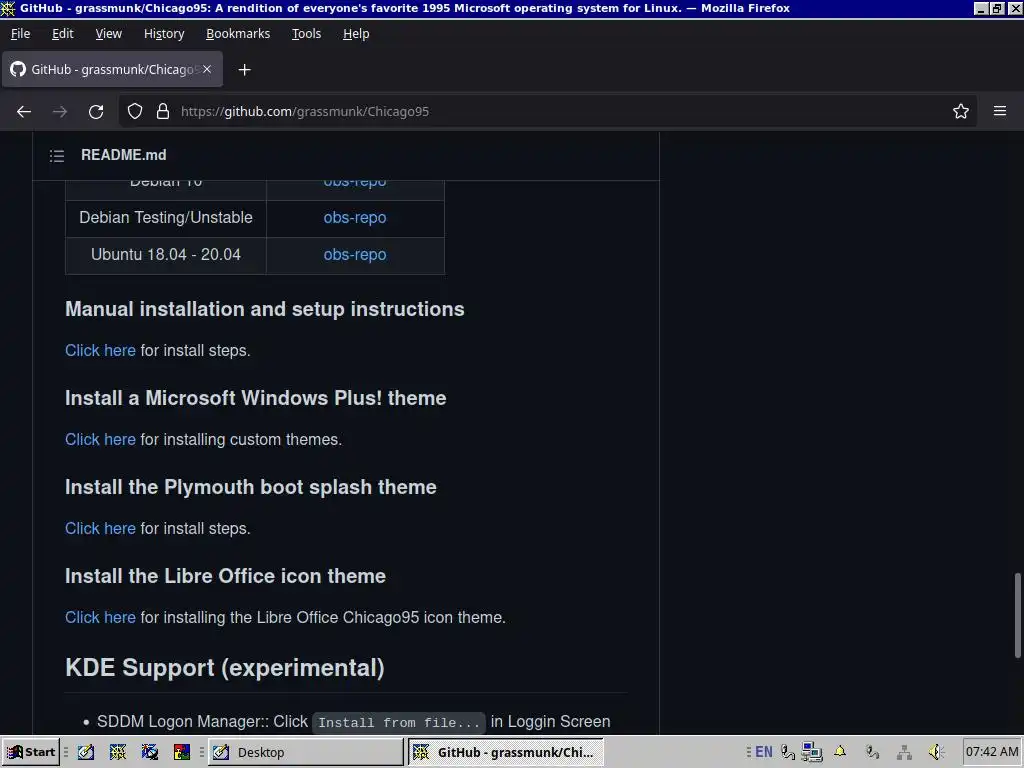Viewport: 1024px width, 768px height.
Task: Go back to the previous page
Action: coord(24,112)
